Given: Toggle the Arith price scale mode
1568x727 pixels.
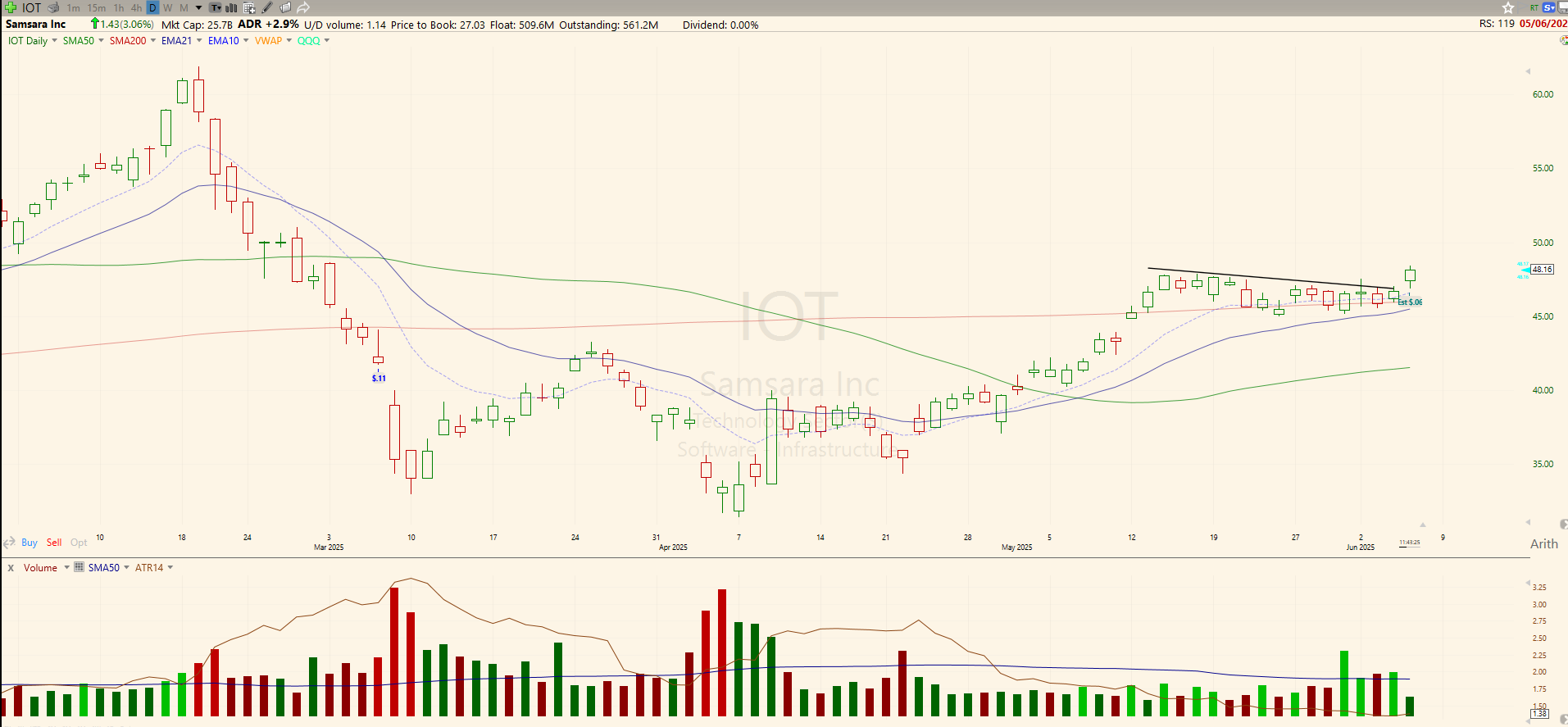Looking at the screenshot, I should 1543,543.
